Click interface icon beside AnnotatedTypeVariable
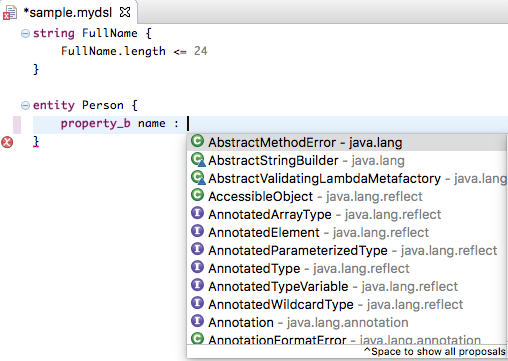This screenshot has width=508, height=361. [197, 285]
